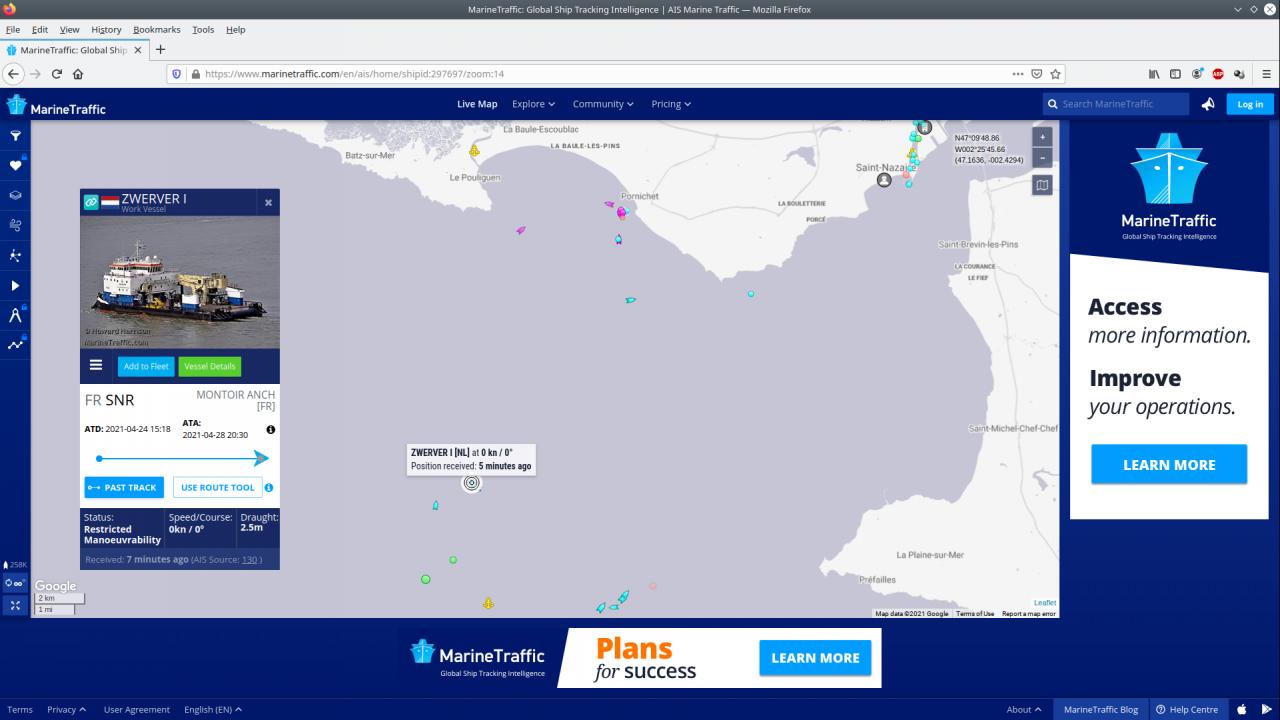
Task: Open the User Agreement footer link
Action: 137,709
